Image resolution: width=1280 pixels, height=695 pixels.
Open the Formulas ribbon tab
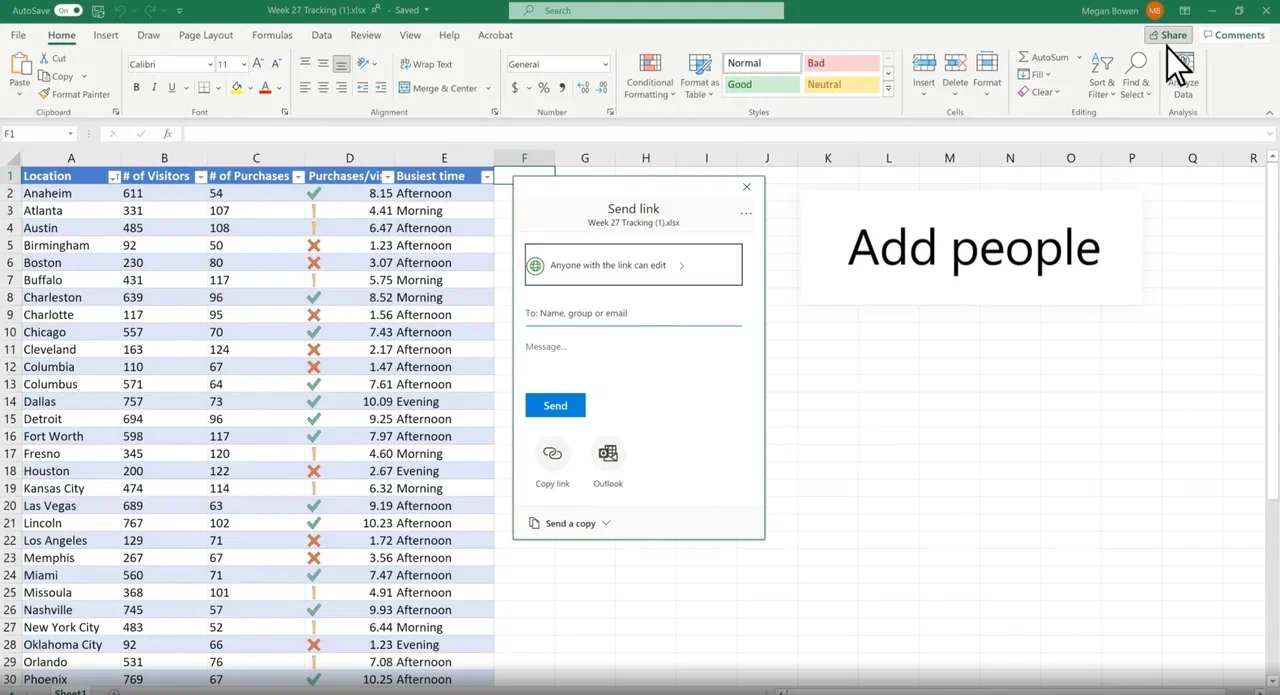(272, 35)
